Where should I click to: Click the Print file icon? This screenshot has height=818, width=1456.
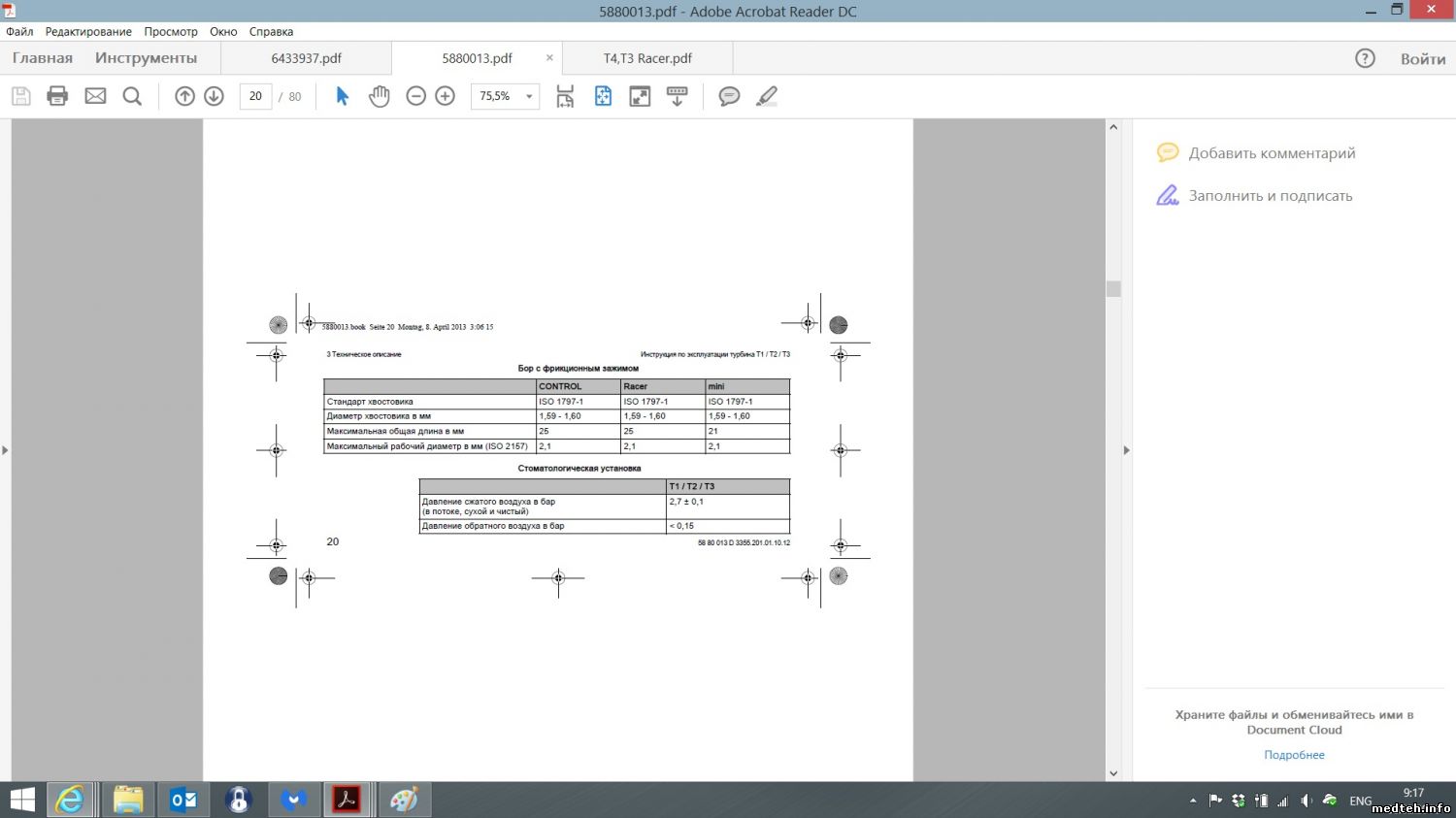(x=57, y=96)
